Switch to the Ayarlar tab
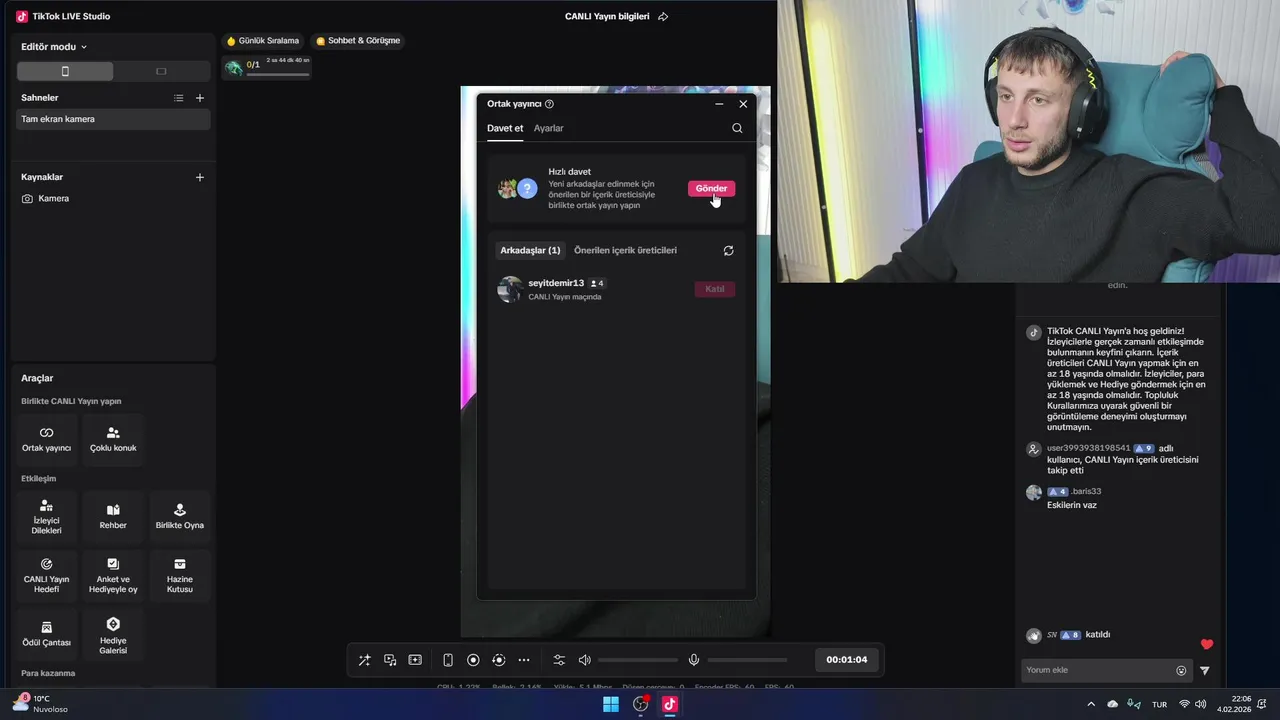Screen dimensions: 1280x720 pyautogui.click(x=548, y=128)
